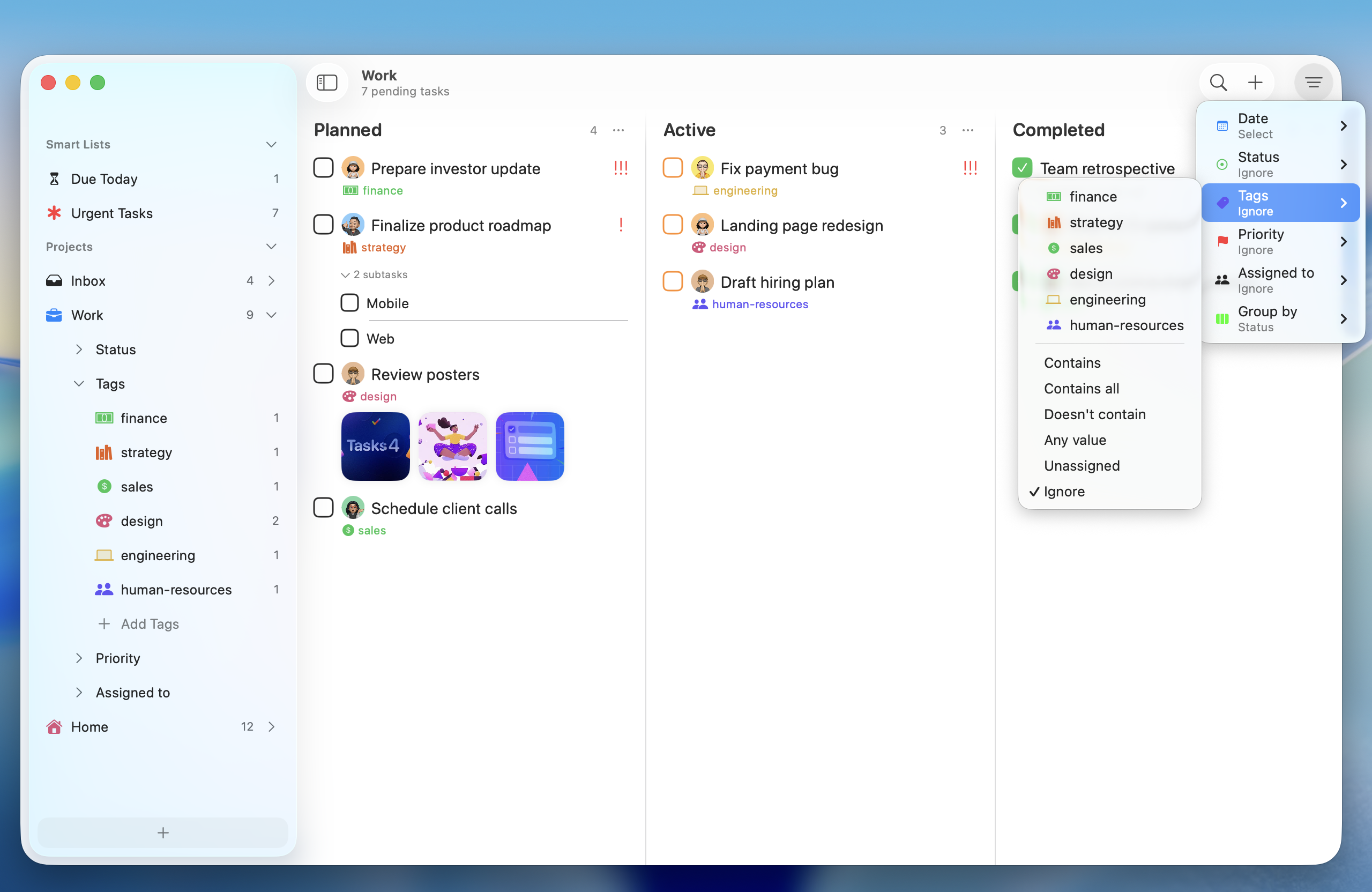1372x892 pixels.
Task: Collapse the 2 subtasks disclosure
Action: tap(345, 275)
